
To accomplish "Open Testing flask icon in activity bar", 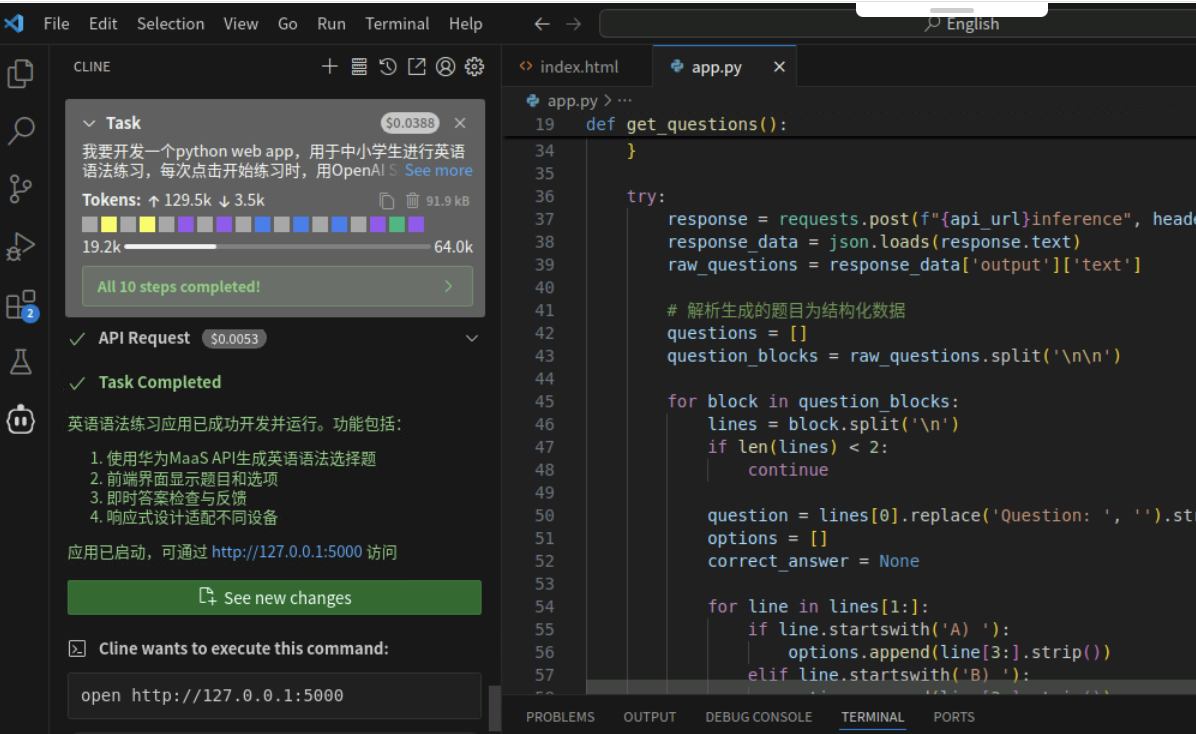I will point(20,362).
